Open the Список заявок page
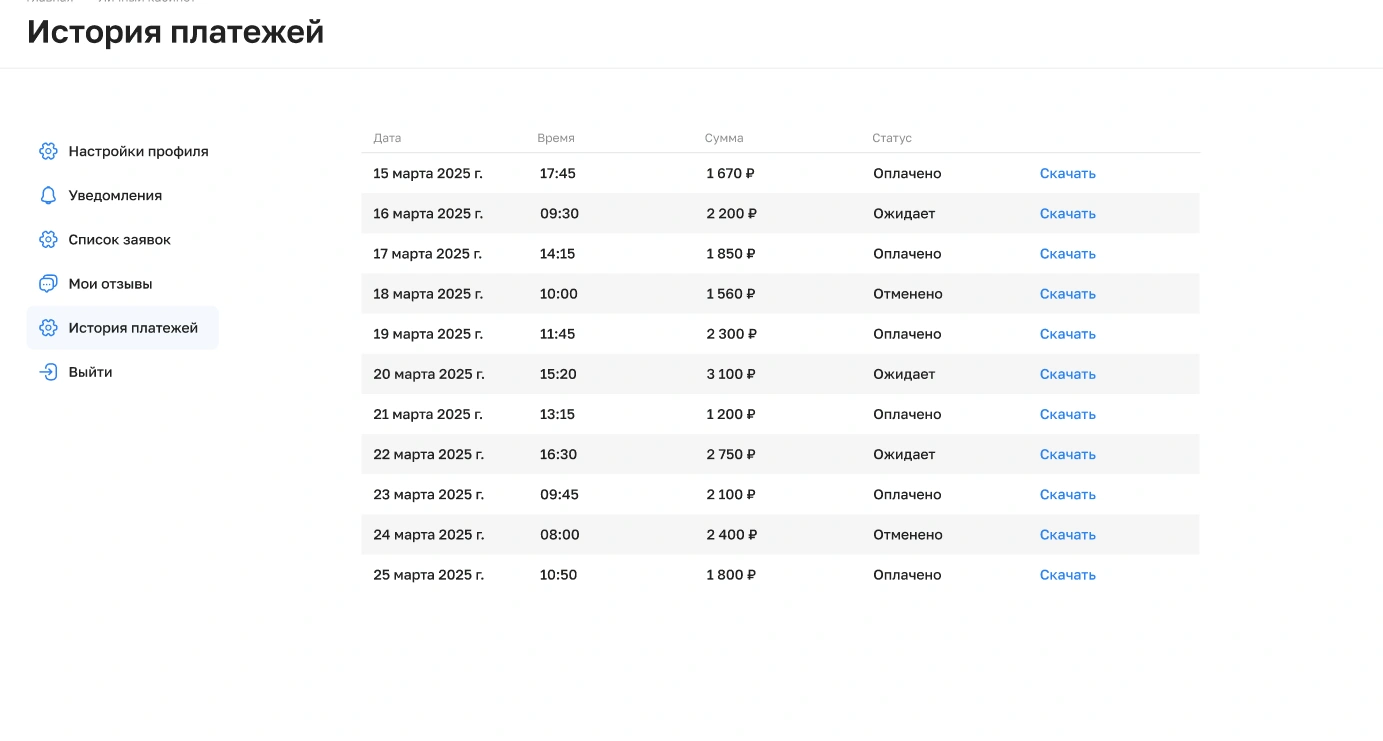The height and width of the screenshot is (741, 1383). pos(120,240)
